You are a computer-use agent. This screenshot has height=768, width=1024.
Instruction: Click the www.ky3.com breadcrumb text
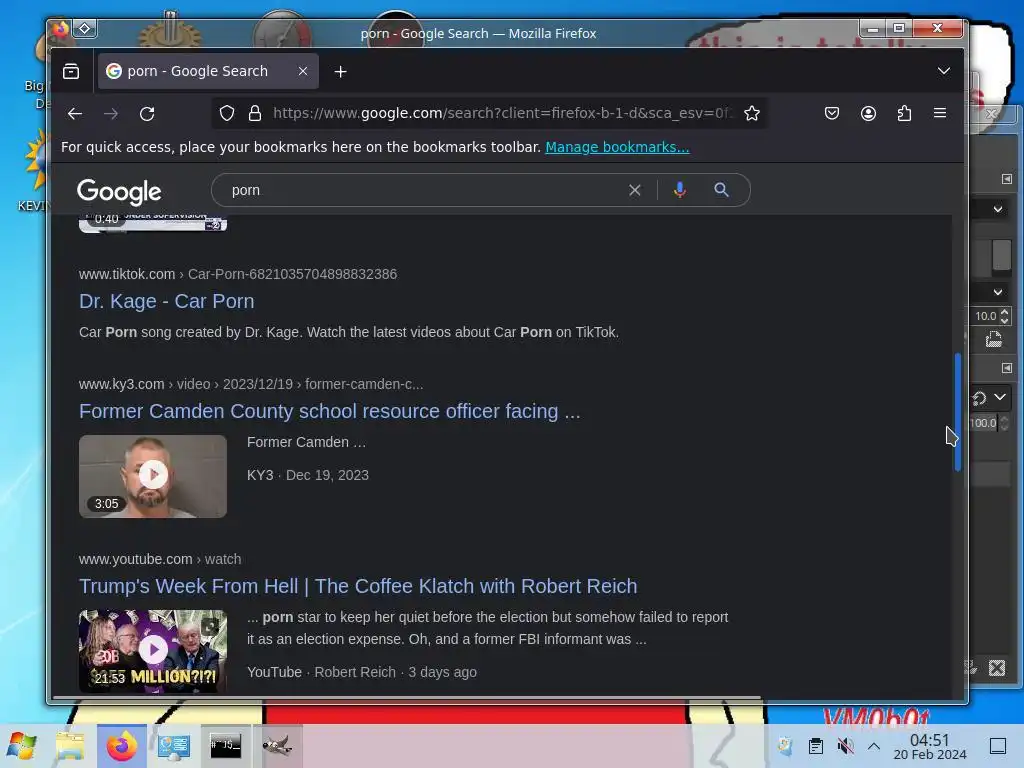121,384
